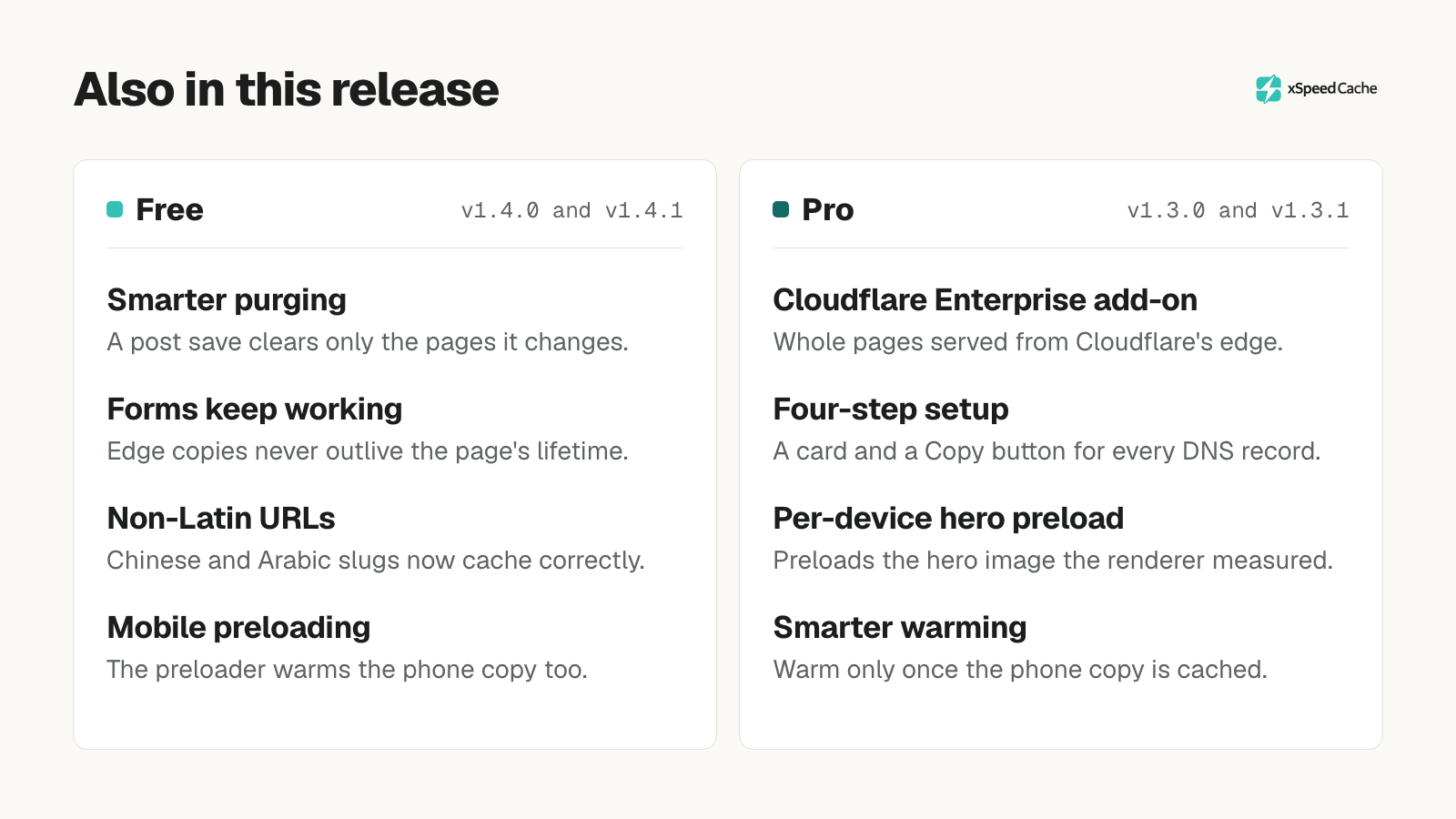
Task: Click version text 'v1.3.0 and v1.3.1'
Action: [1239, 210]
